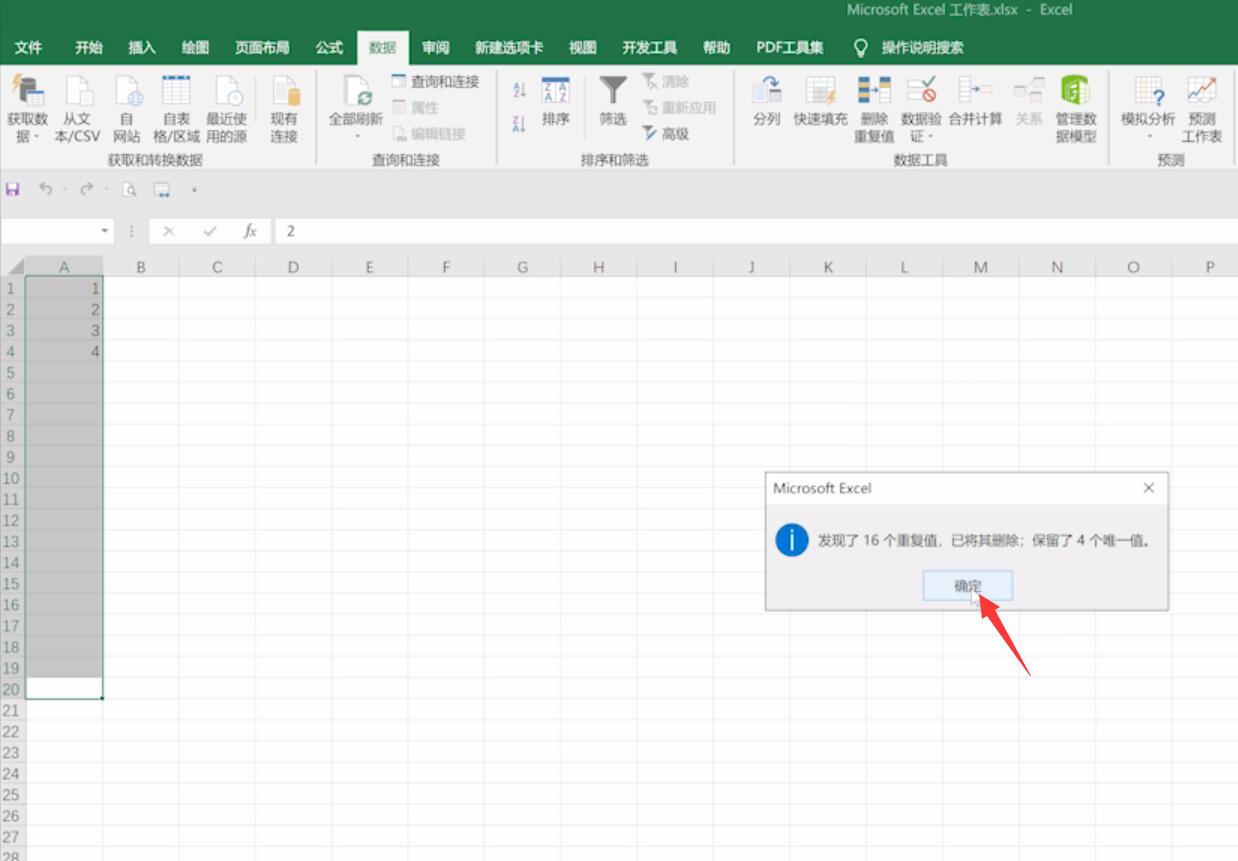Viewport: 1238px width, 861px height.
Task: Open the 审阅 ribbon tab
Action: click(x=435, y=47)
